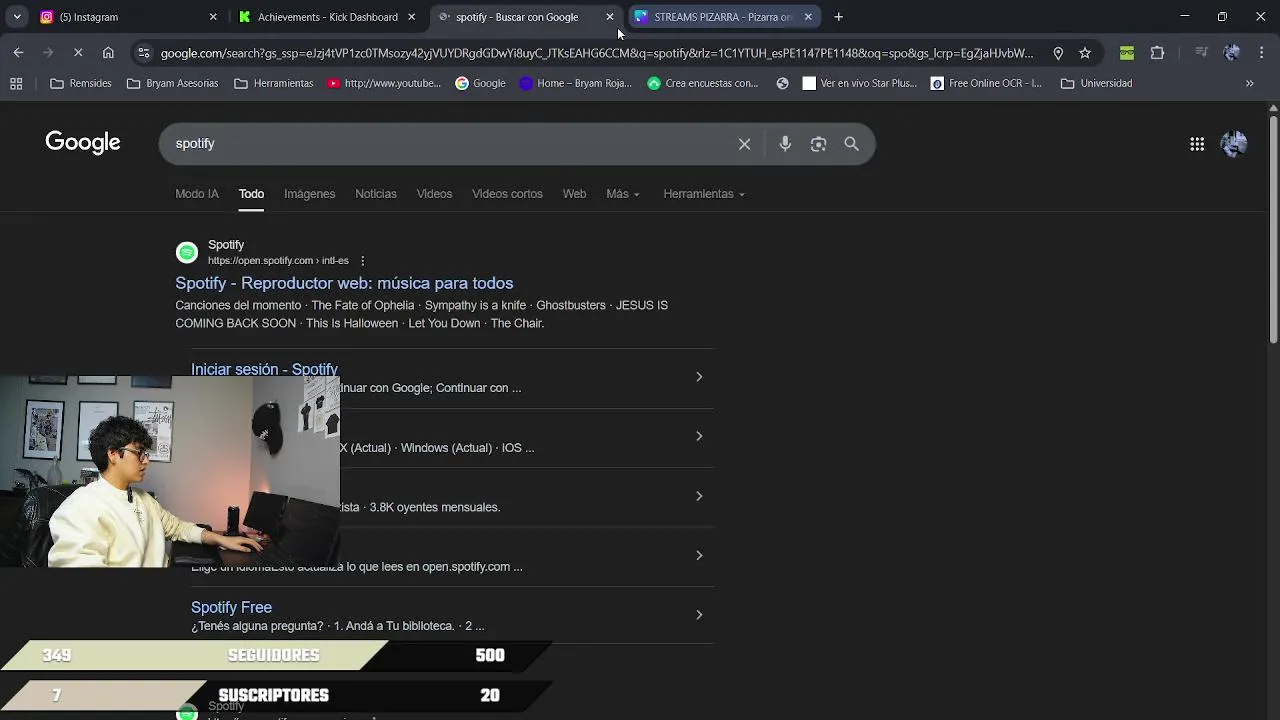Image resolution: width=1280 pixels, height=720 pixels.
Task: Open the YouTube bookmark
Action: coord(384,83)
